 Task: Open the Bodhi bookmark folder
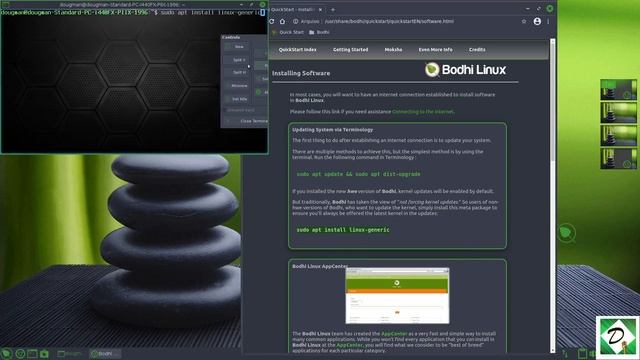[x=319, y=32]
